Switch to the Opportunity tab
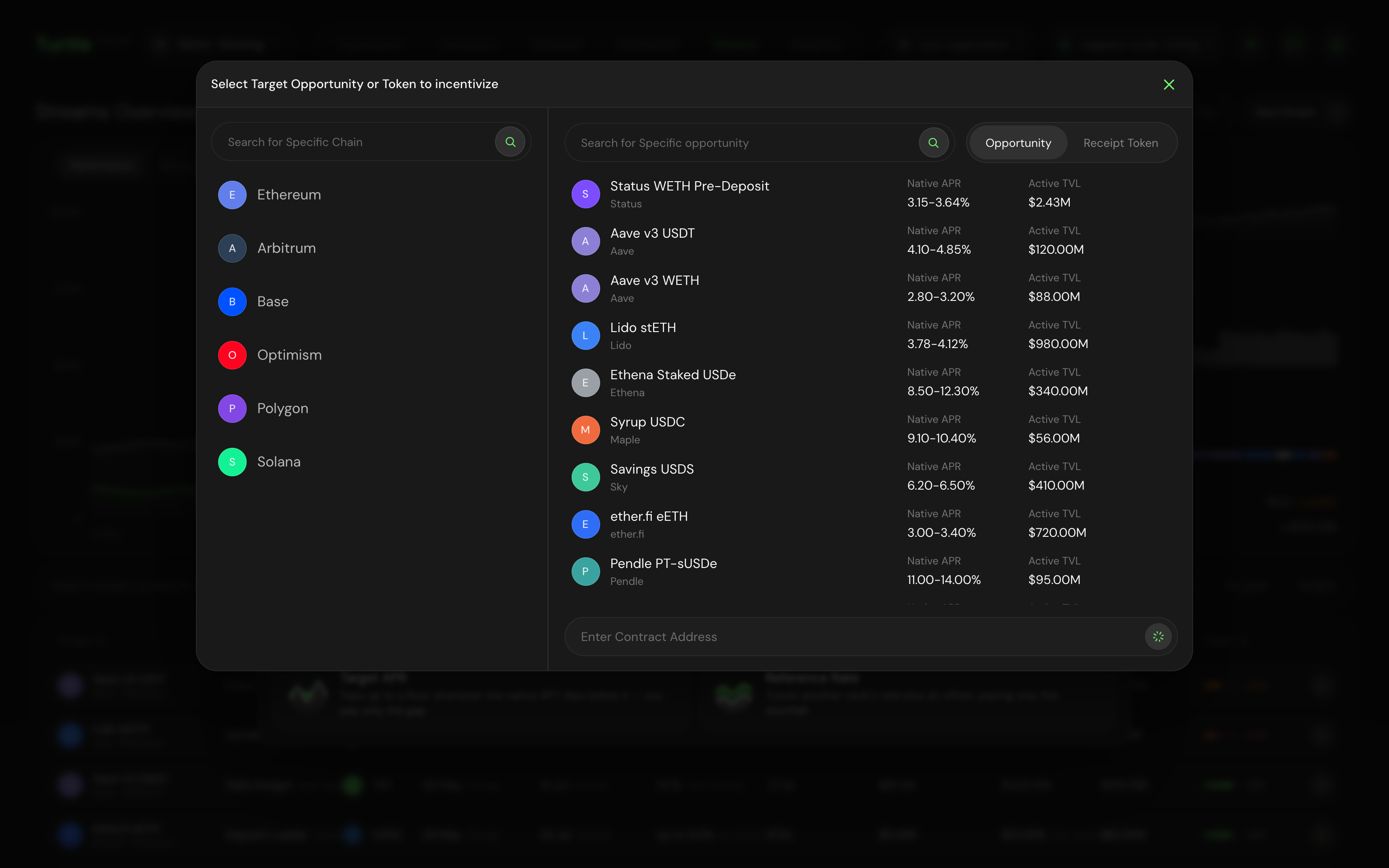This screenshot has width=1389, height=868. [1018, 143]
